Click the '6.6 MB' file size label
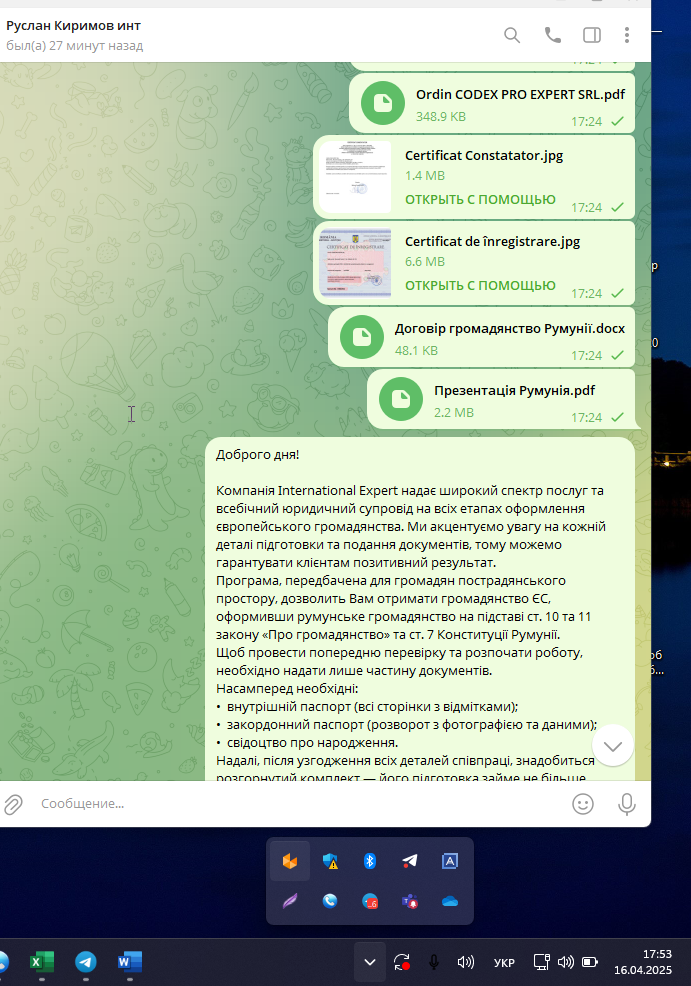The image size is (691, 986). click(424, 262)
